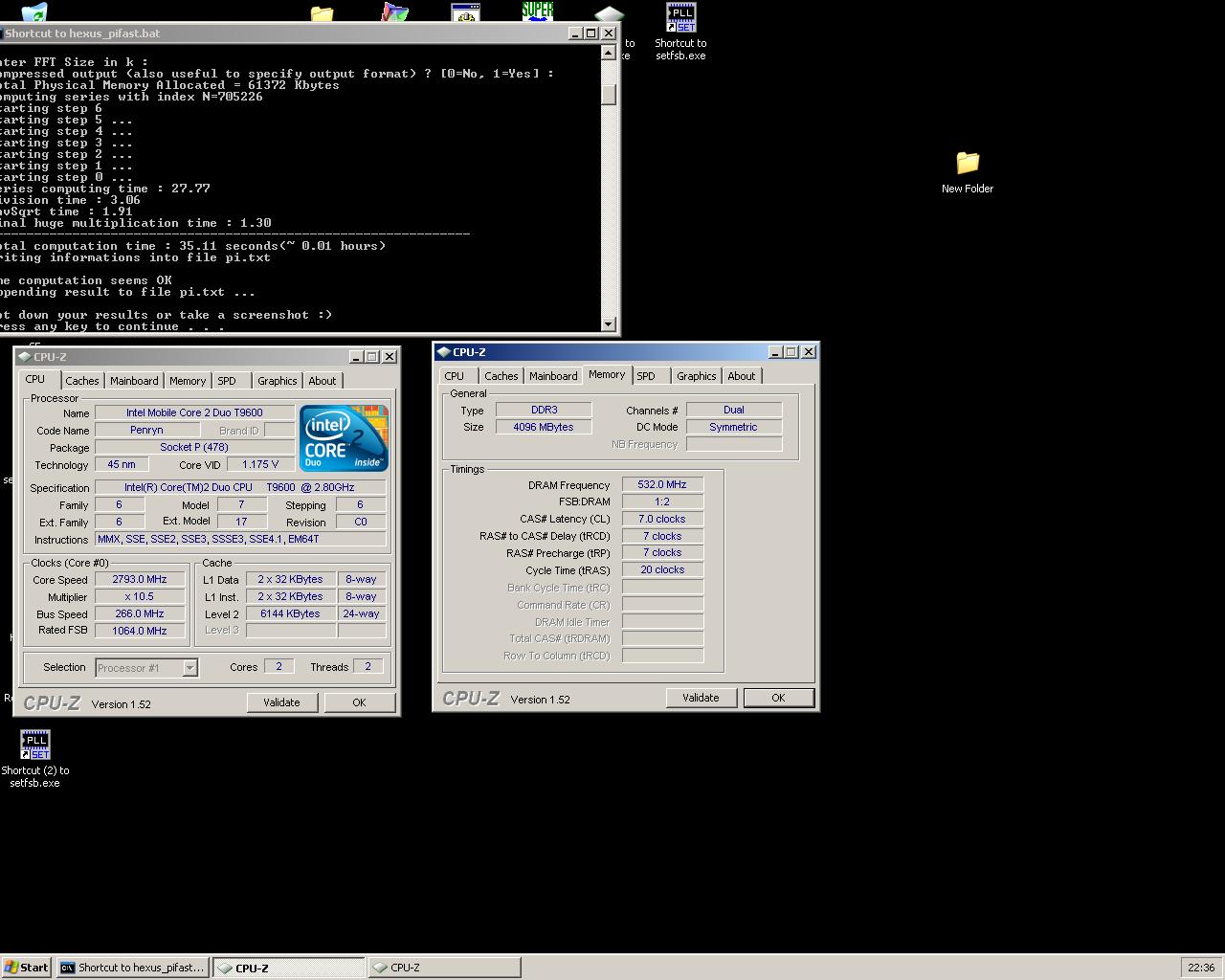Click the Cycle Time 20 clocks value
This screenshot has height=980, width=1225.
pos(662,569)
